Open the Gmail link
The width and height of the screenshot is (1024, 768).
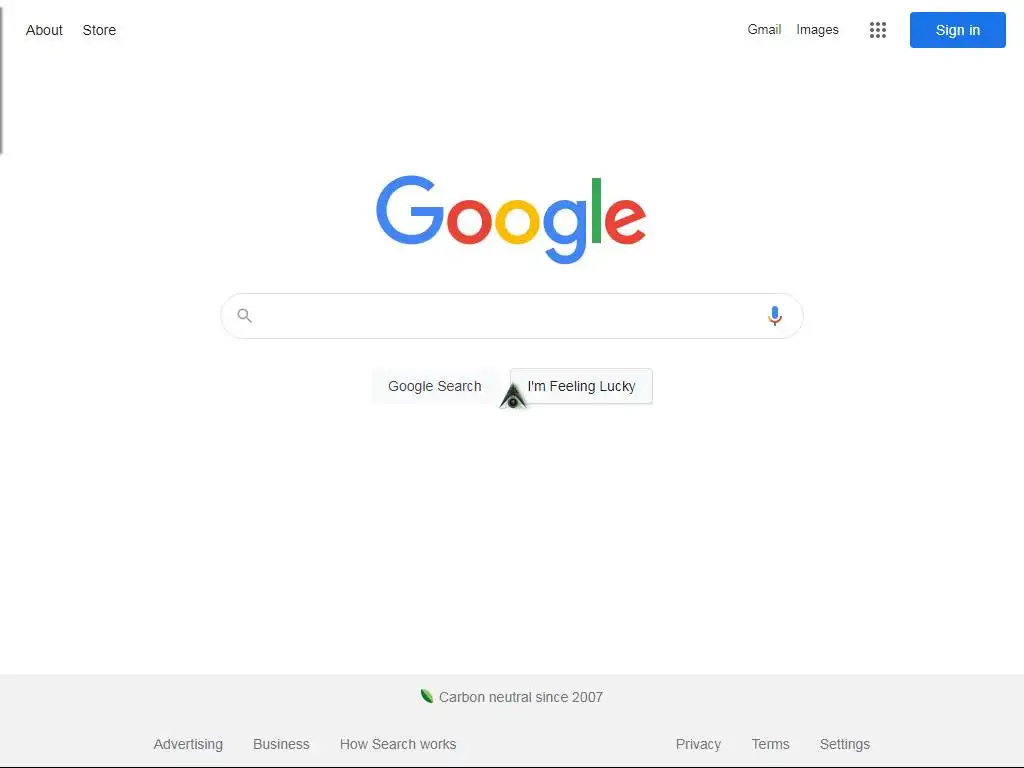tap(764, 29)
